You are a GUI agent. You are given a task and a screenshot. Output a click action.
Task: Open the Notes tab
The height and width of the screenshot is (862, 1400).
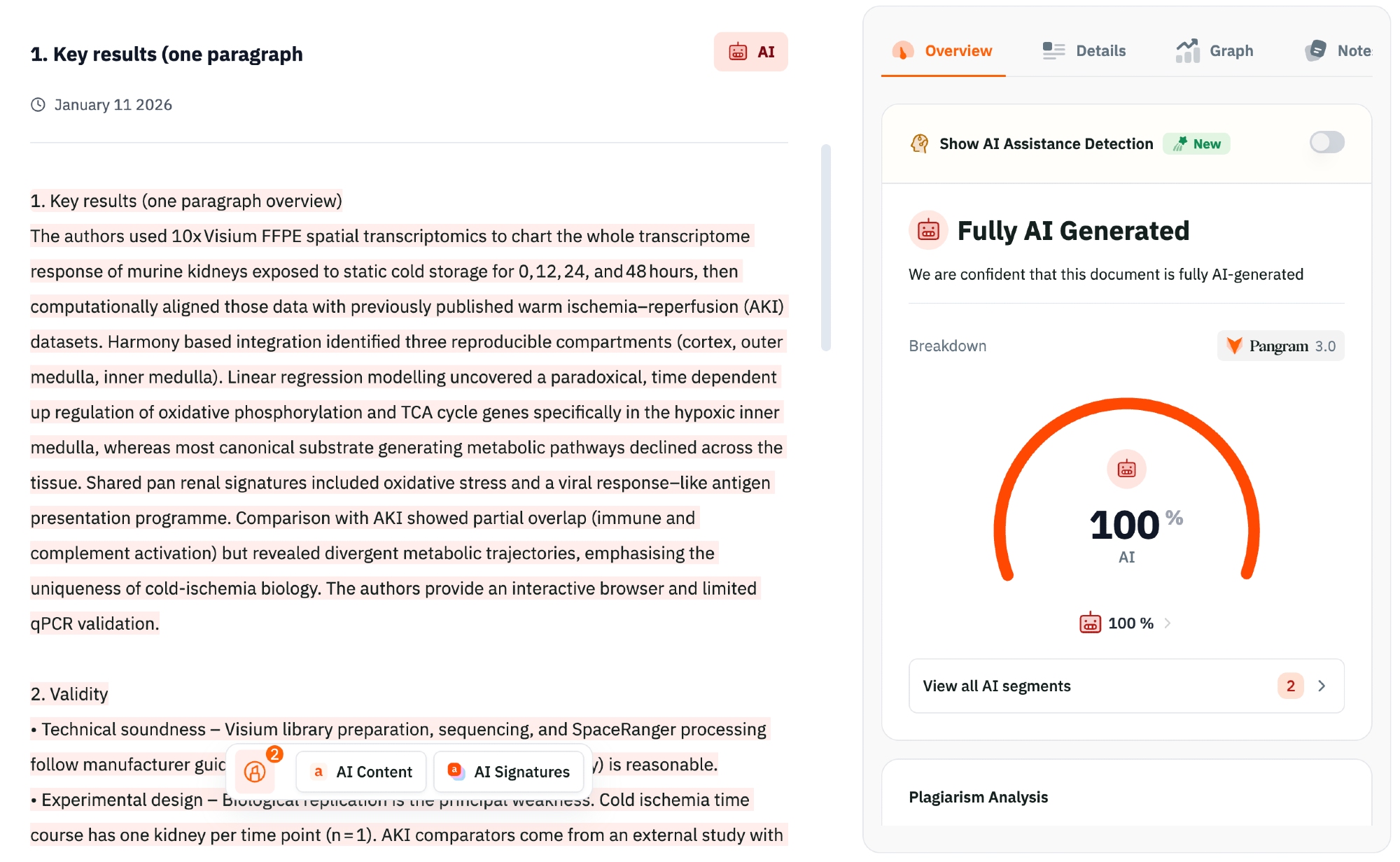point(1338,50)
